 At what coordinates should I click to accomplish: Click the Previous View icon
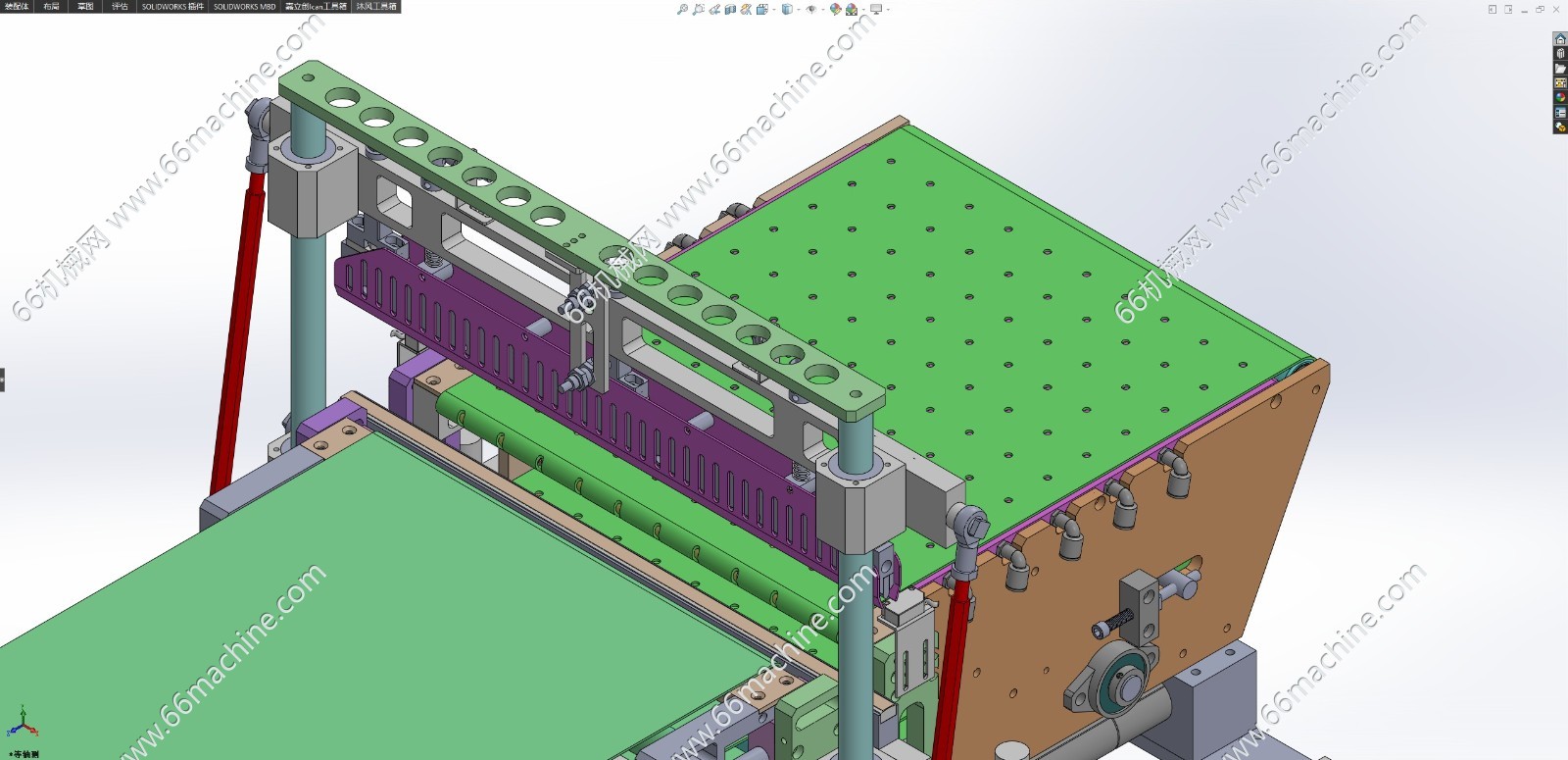coord(714,9)
